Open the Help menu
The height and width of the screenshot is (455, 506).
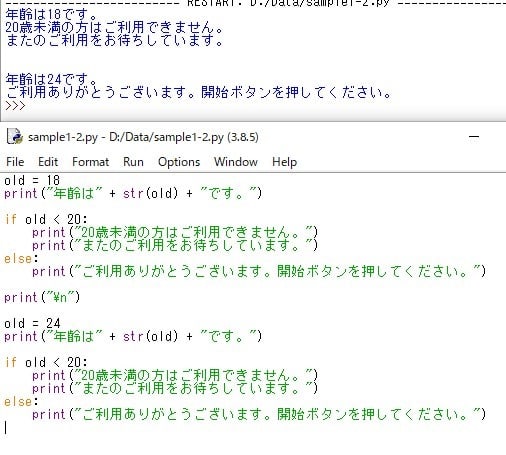(284, 162)
